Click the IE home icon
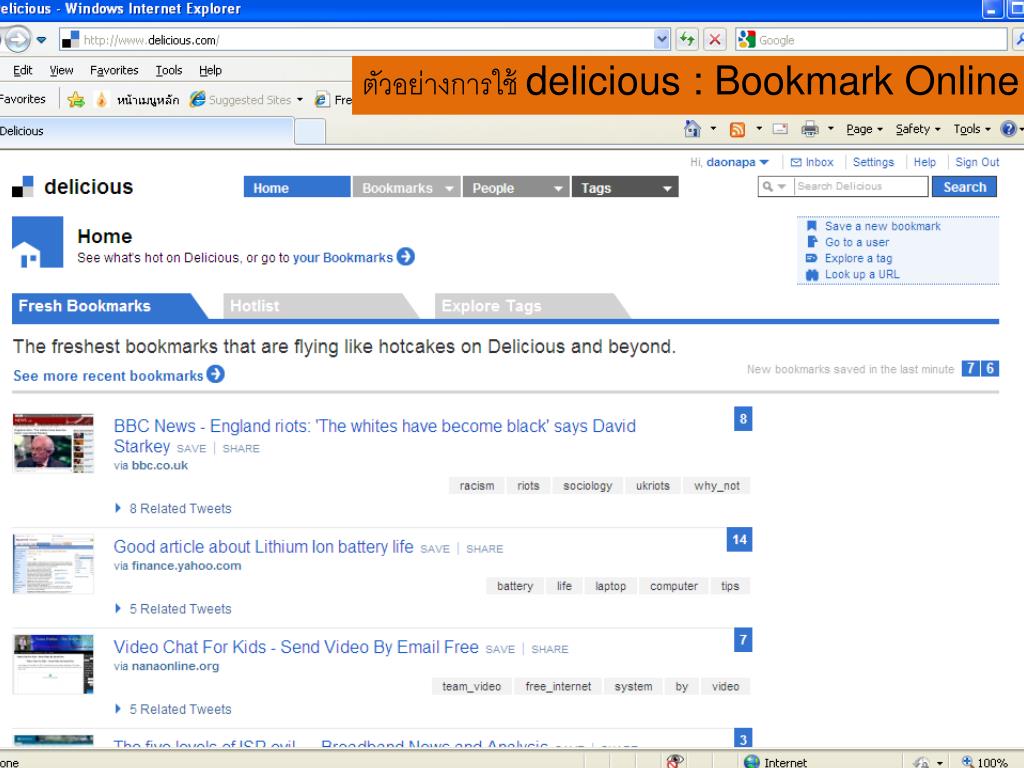This screenshot has width=1024, height=768. 692,129
